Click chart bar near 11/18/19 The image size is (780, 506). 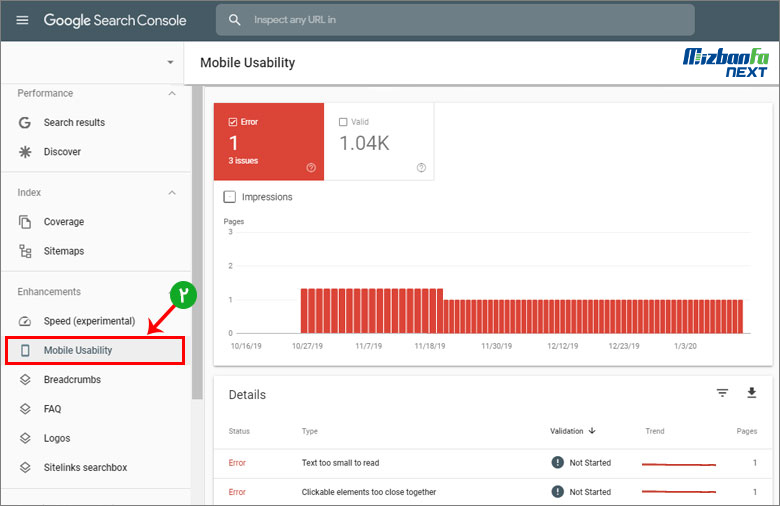[431, 311]
